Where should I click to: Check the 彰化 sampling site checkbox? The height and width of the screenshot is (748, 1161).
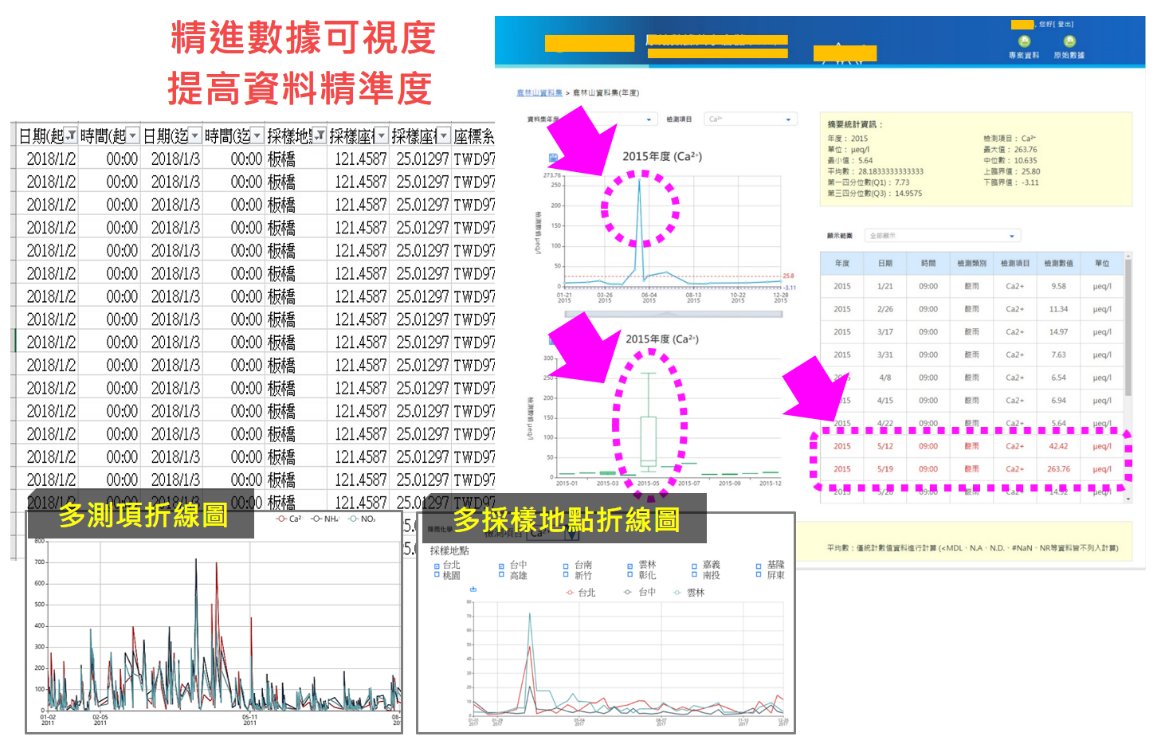coord(630,575)
